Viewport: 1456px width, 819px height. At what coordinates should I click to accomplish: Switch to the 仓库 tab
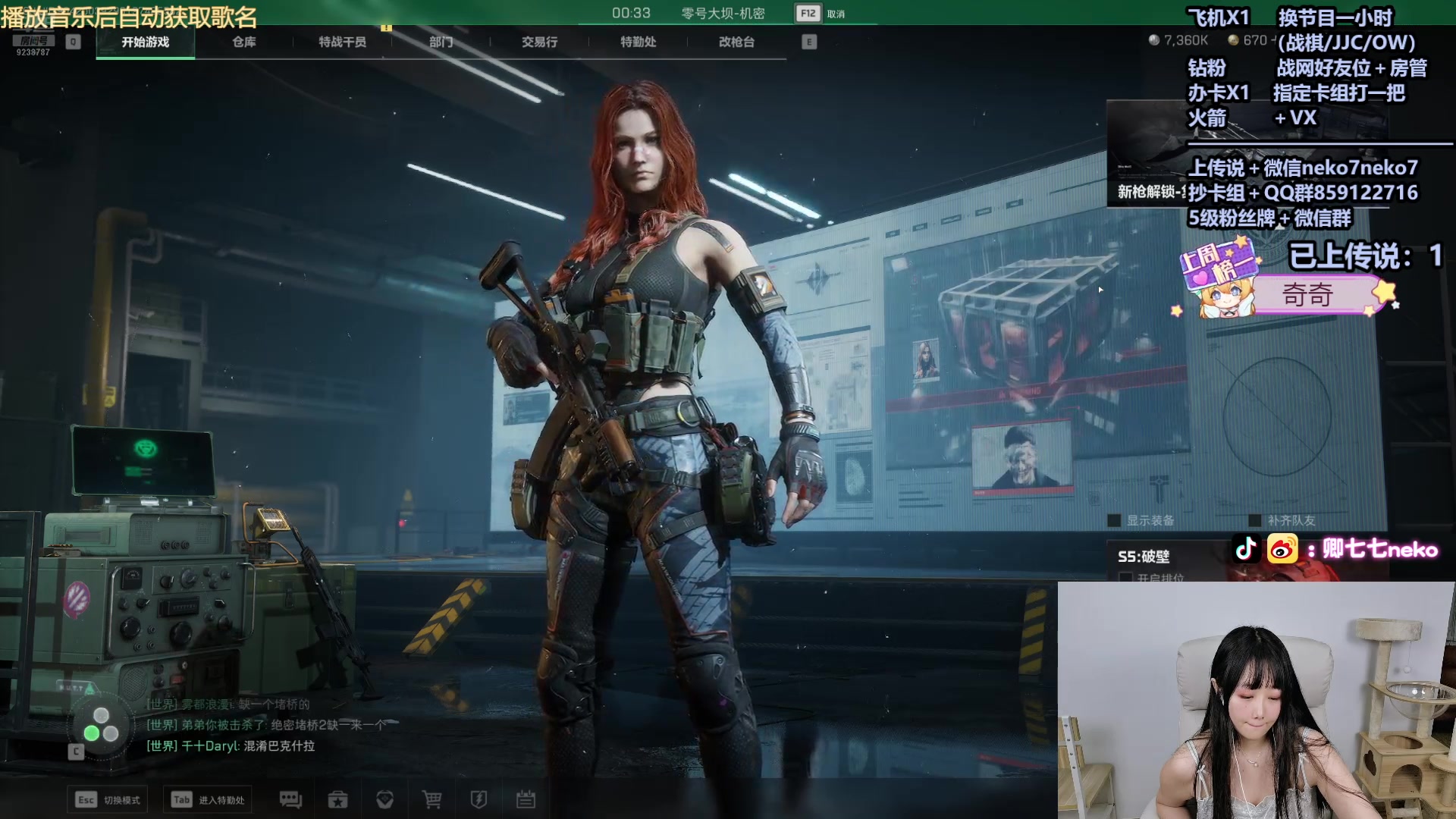(244, 42)
